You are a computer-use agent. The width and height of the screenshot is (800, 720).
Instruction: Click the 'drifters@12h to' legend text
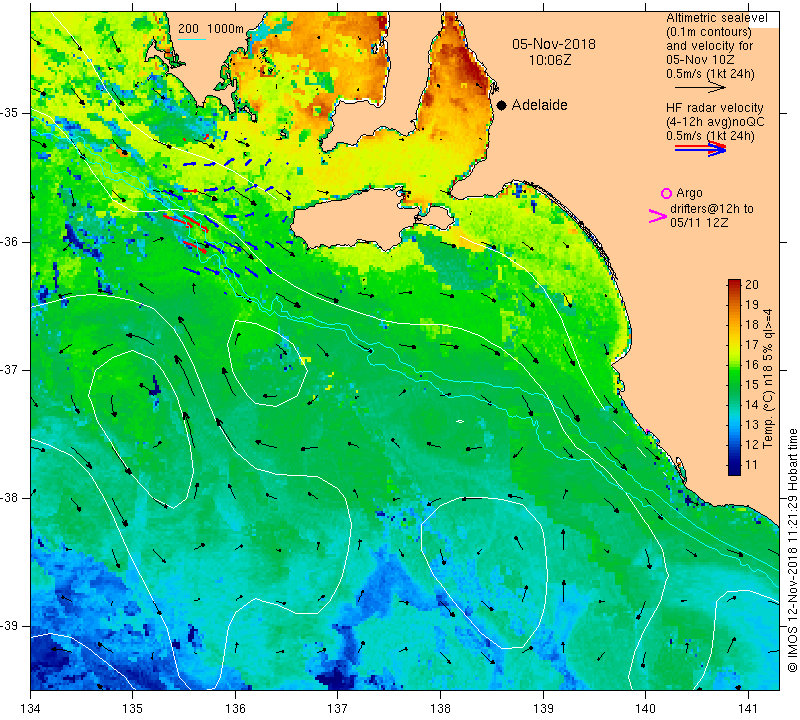711,209
